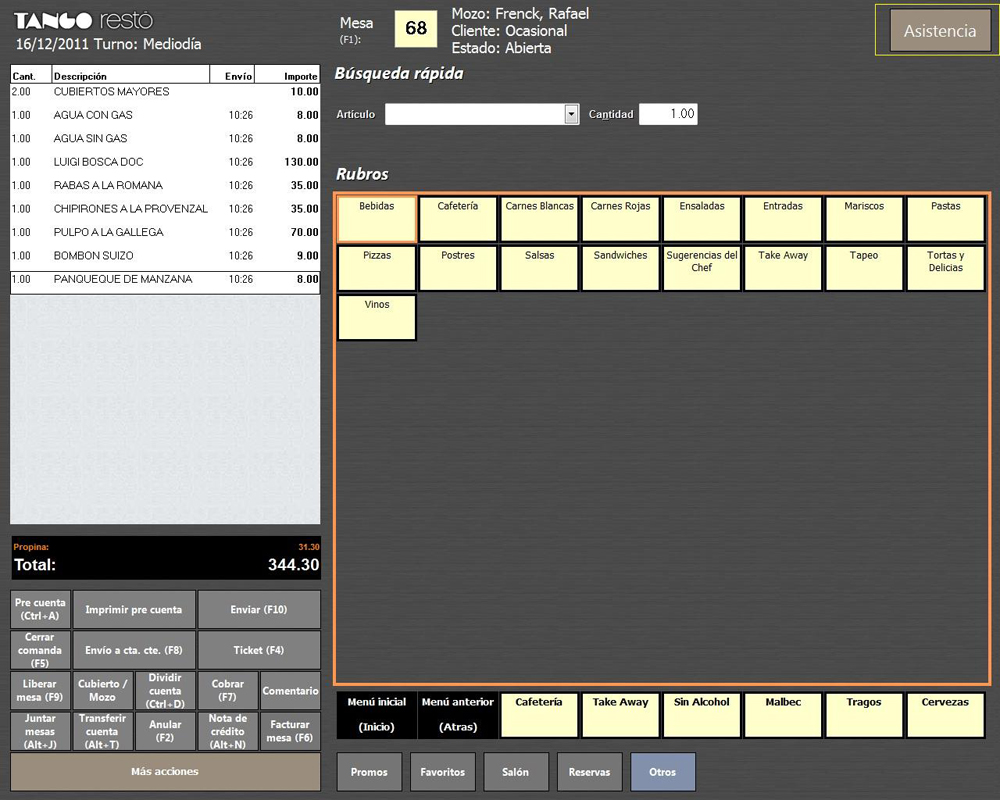
Task: Open the Artículo dropdown arrow
Action: (x=571, y=114)
